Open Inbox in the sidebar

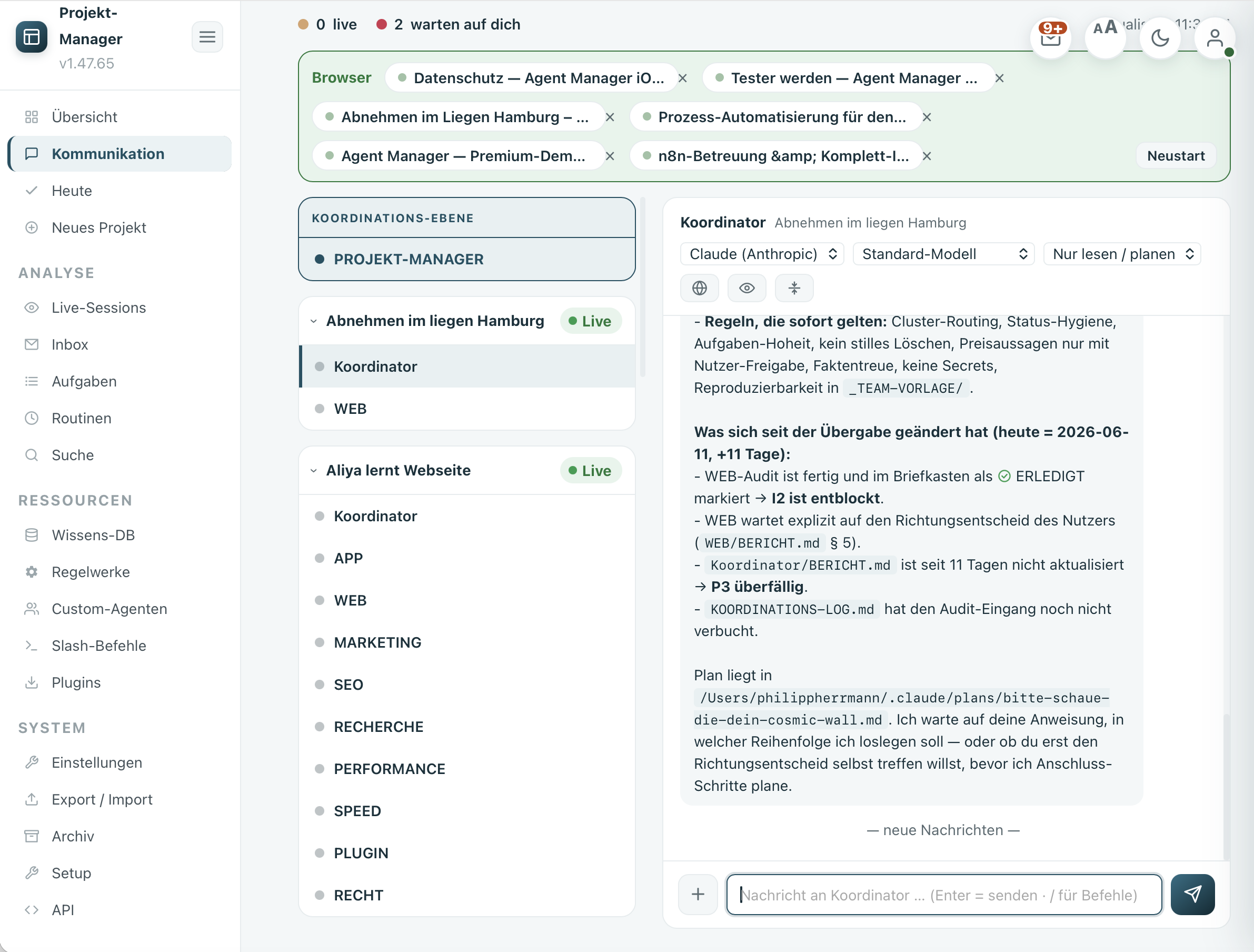coord(120,344)
